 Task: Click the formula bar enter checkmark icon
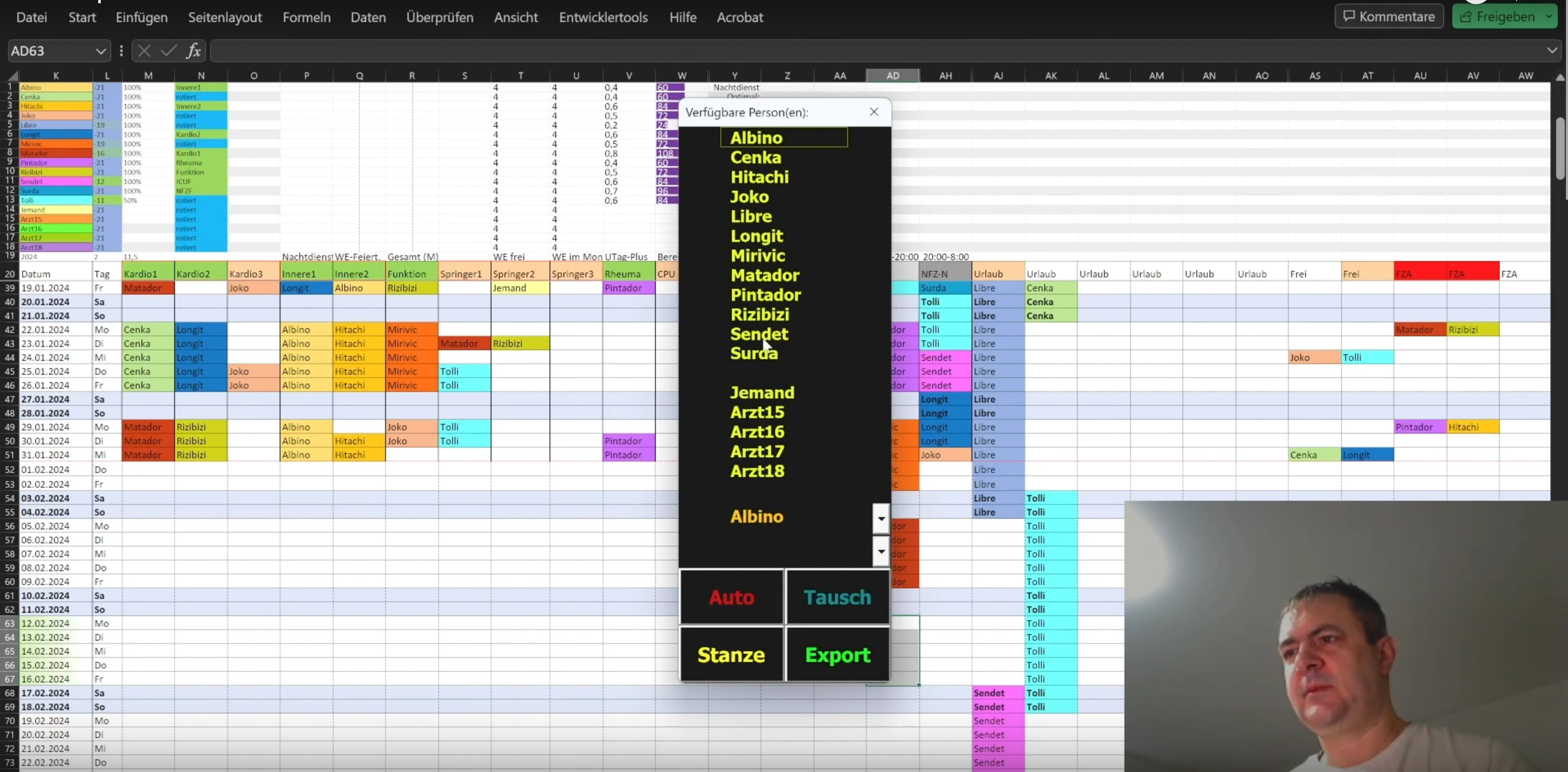168,51
